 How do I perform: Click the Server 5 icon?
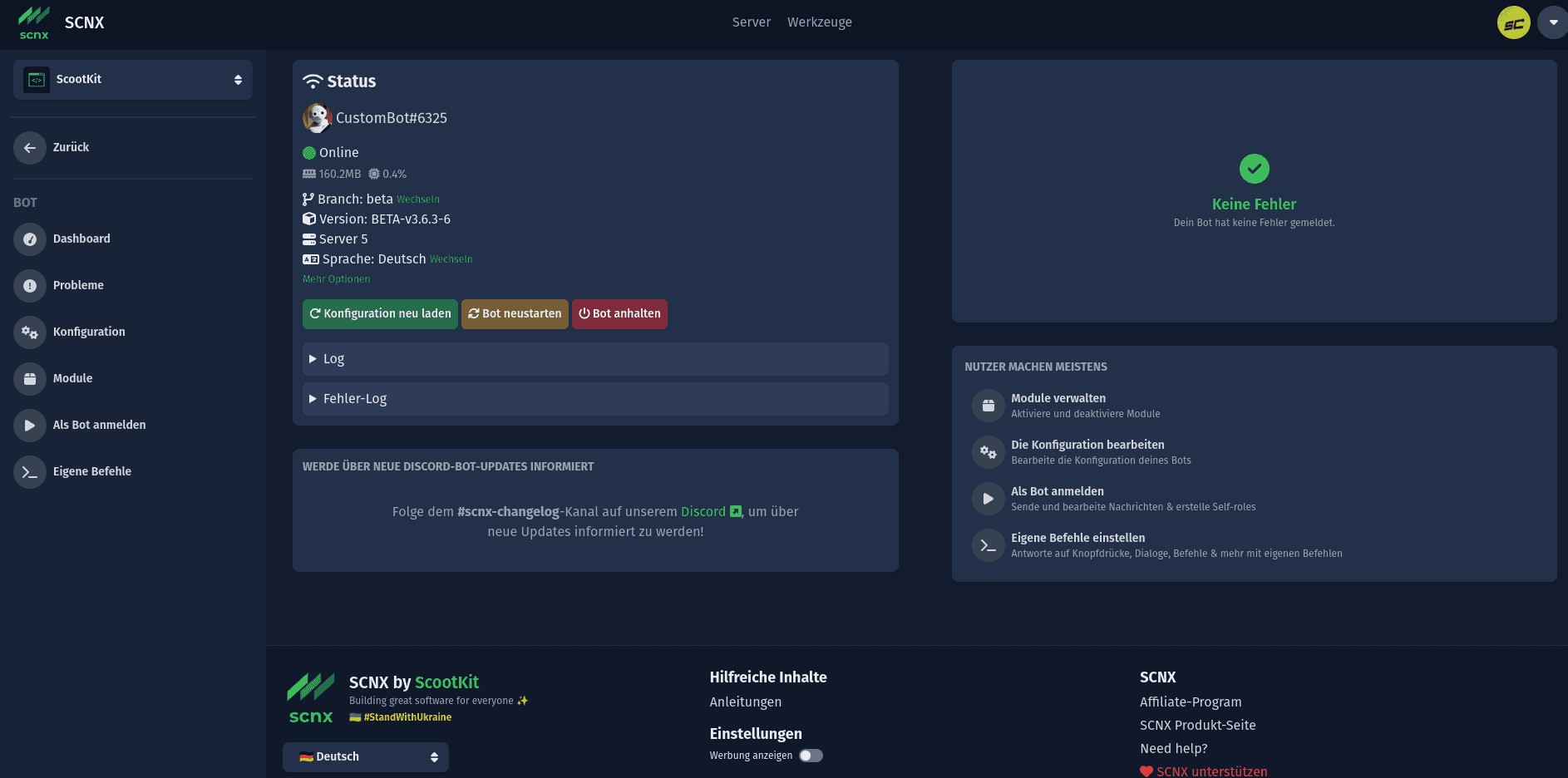pyautogui.click(x=309, y=239)
